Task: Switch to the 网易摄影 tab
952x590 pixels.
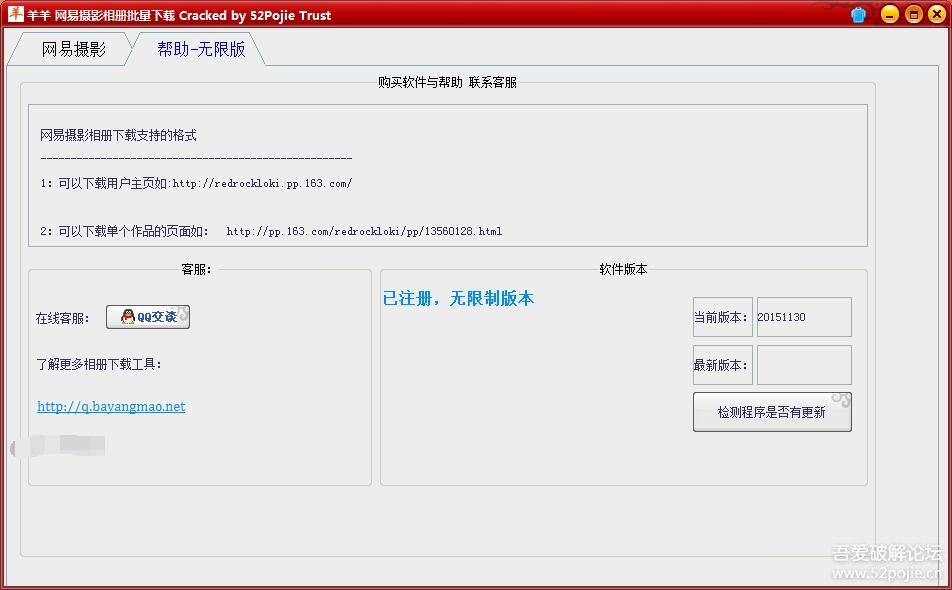Action: (73, 49)
